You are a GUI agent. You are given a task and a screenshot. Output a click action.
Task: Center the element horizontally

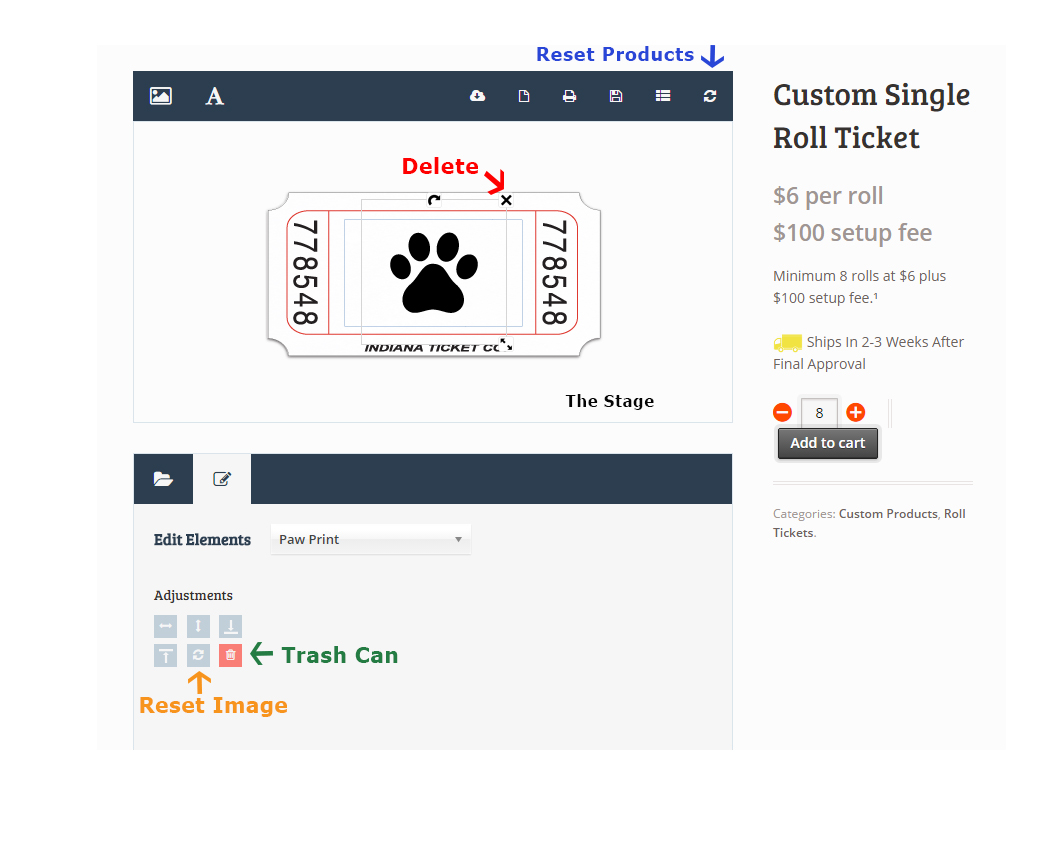coord(166,627)
